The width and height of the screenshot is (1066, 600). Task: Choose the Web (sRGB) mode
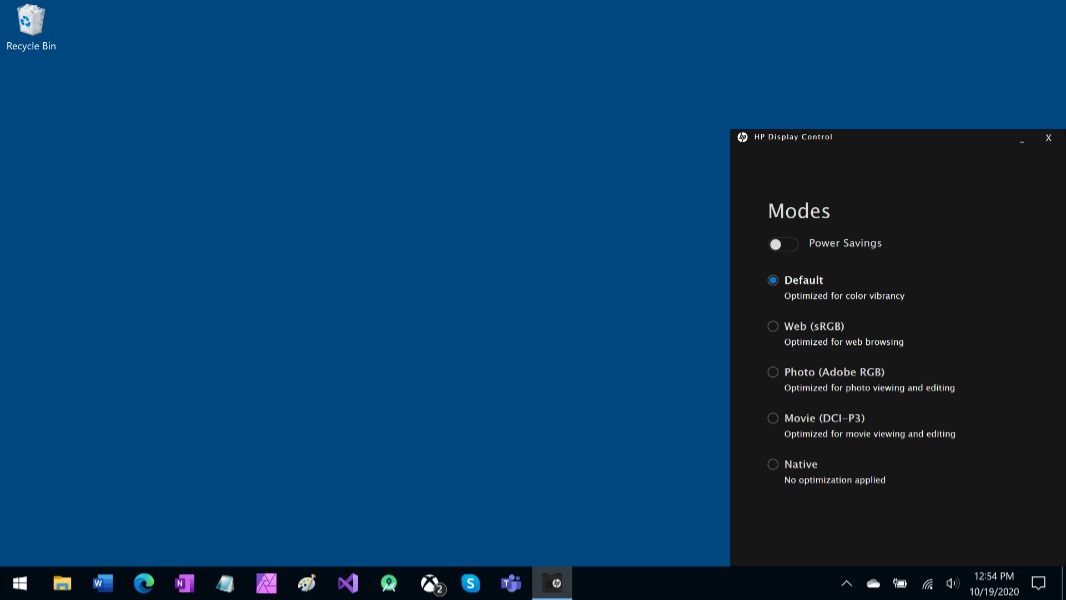tap(773, 326)
